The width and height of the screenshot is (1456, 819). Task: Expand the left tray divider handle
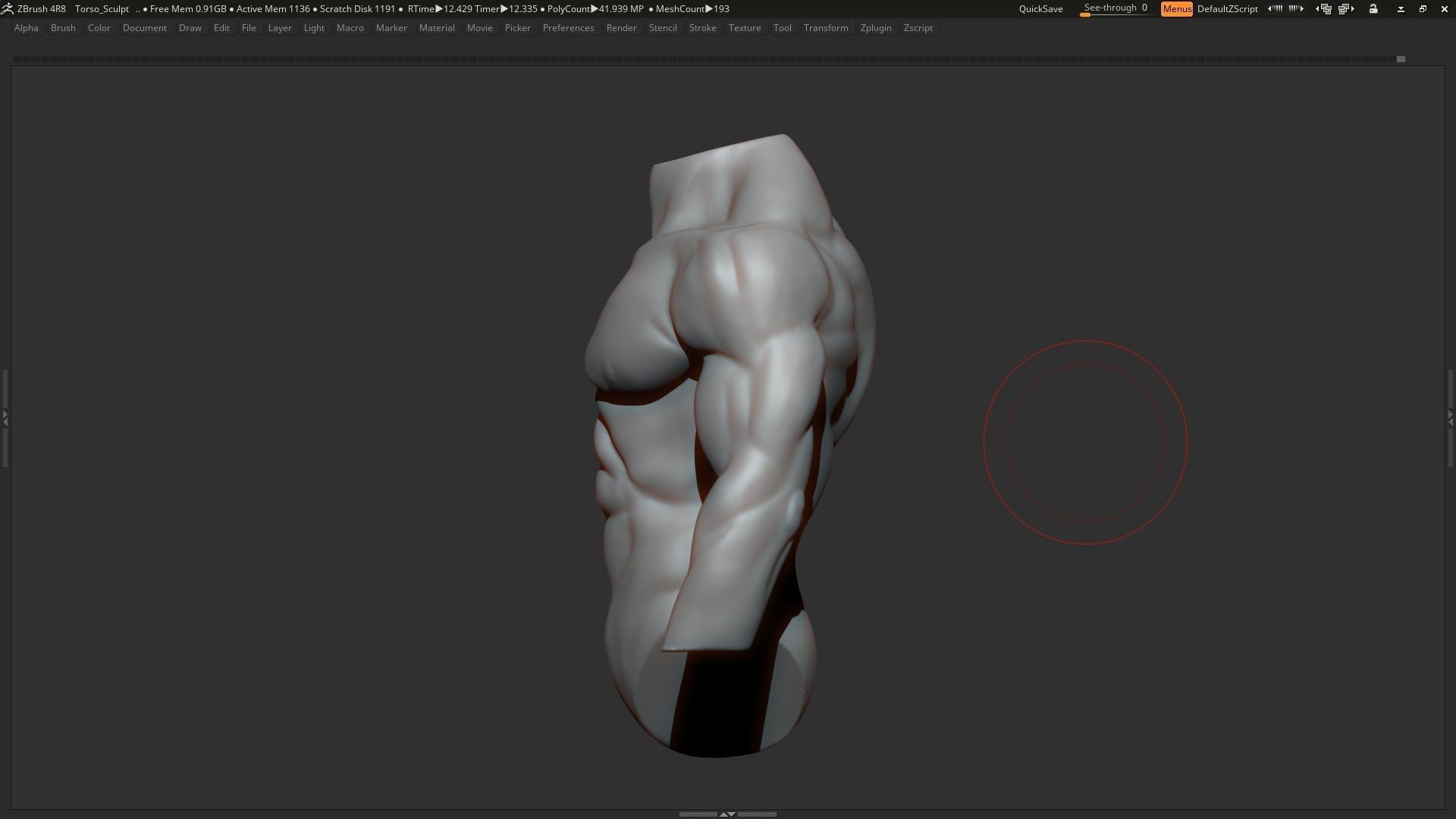pos(5,417)
